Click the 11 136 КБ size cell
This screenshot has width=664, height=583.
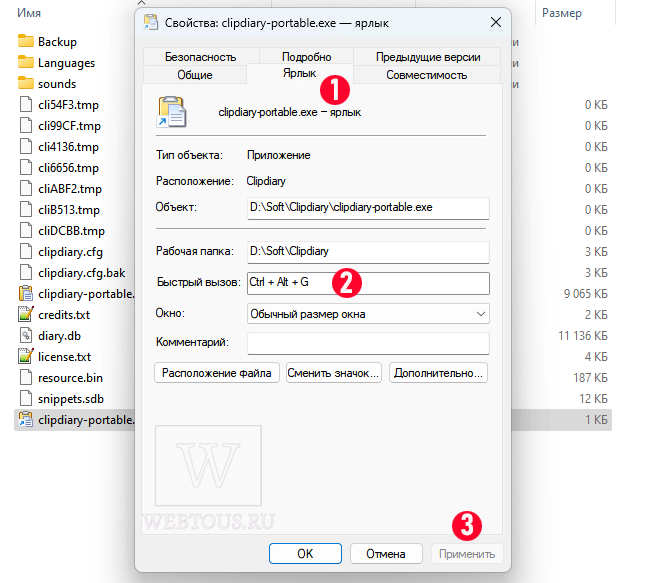pos(583,336)
